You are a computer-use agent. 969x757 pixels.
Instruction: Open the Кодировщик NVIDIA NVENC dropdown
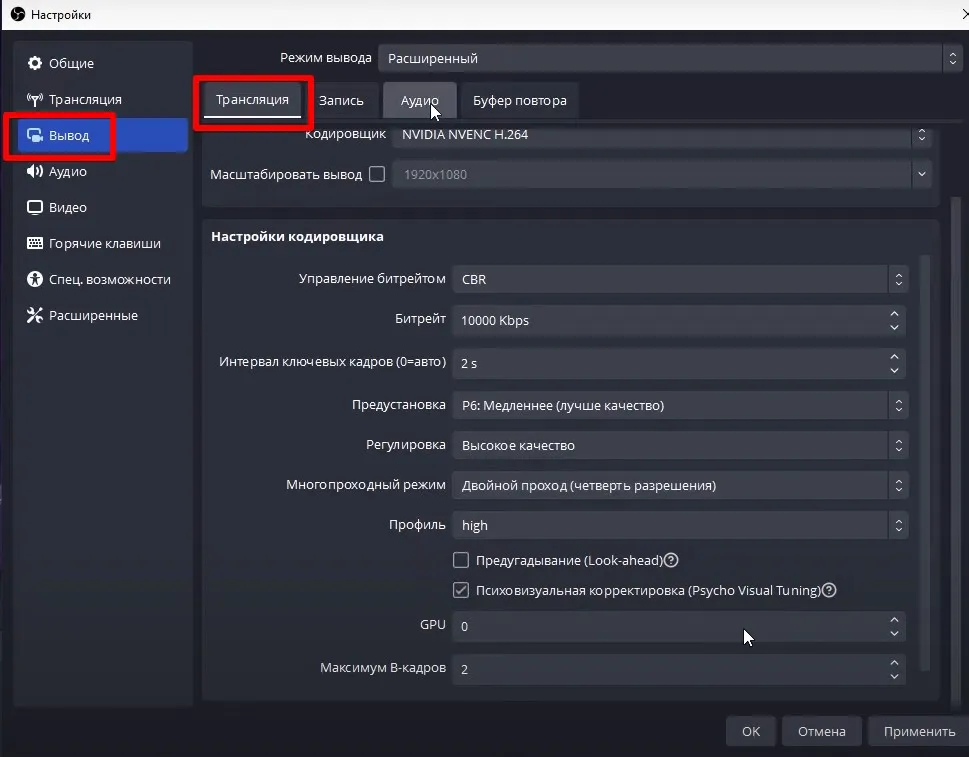tap(661, 134)
